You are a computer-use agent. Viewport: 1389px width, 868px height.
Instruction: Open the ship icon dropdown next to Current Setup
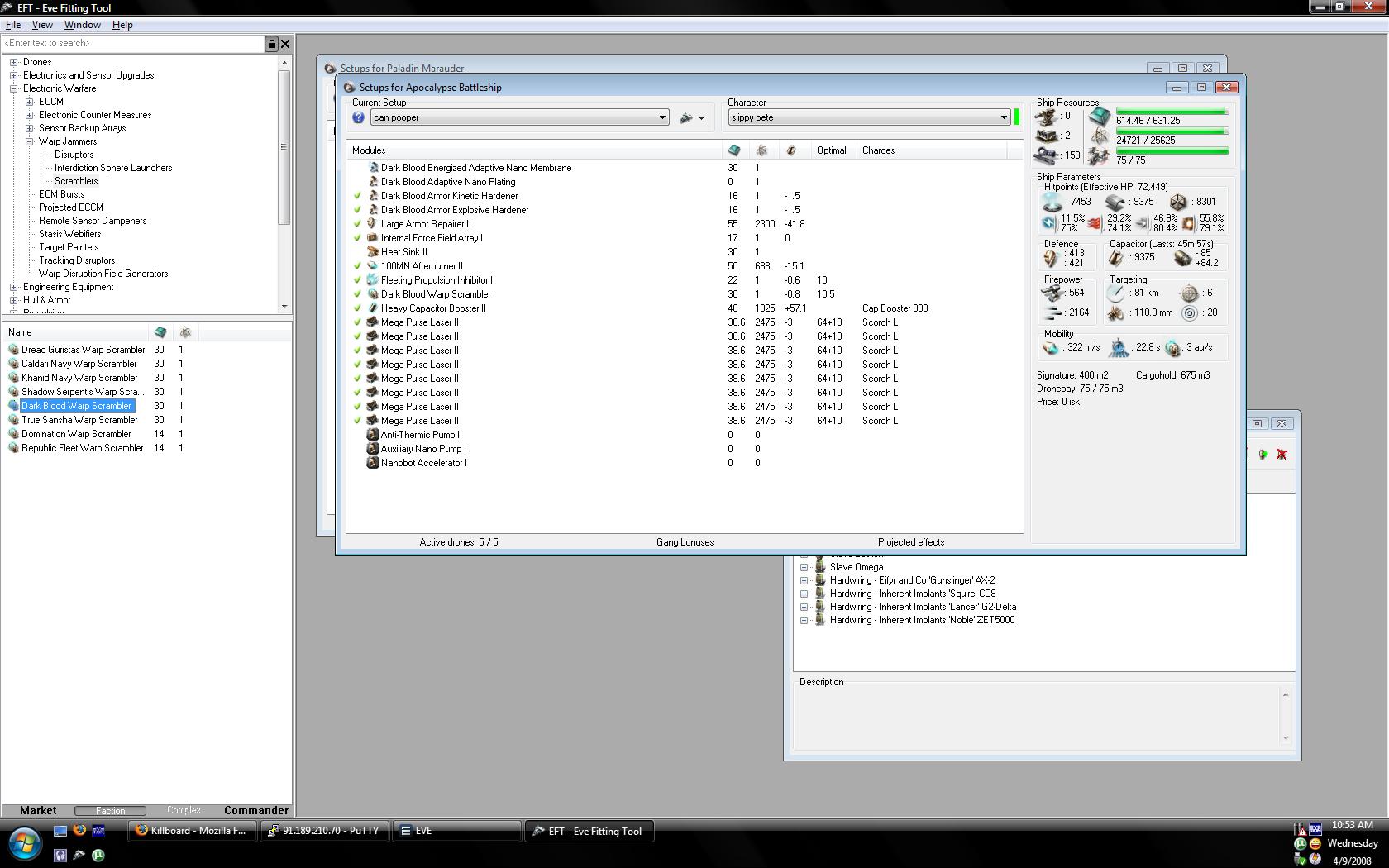692,118
